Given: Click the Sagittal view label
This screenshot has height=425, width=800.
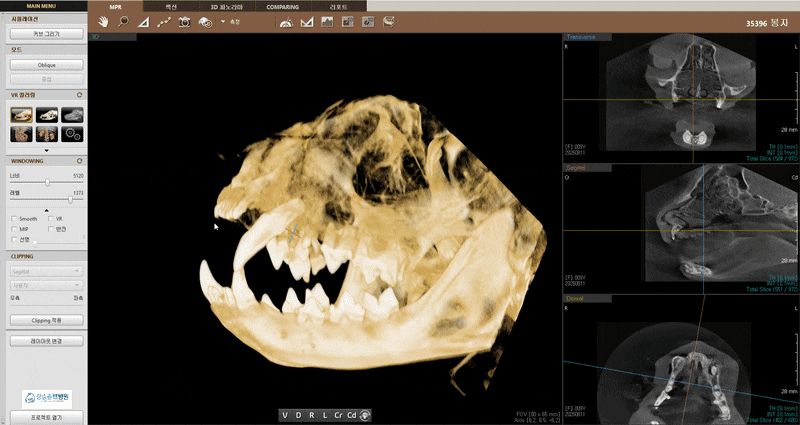Looking at the screenshot, I should (x=587, y=168).
